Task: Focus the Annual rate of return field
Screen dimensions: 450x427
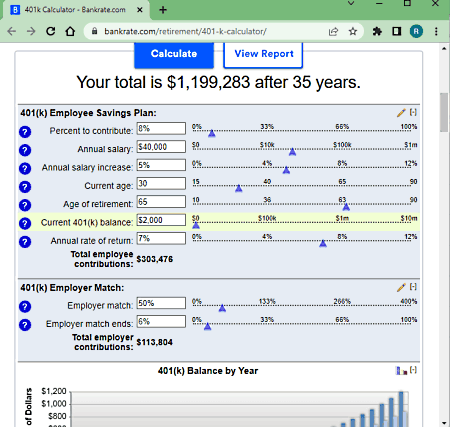Action: point(161,238)
